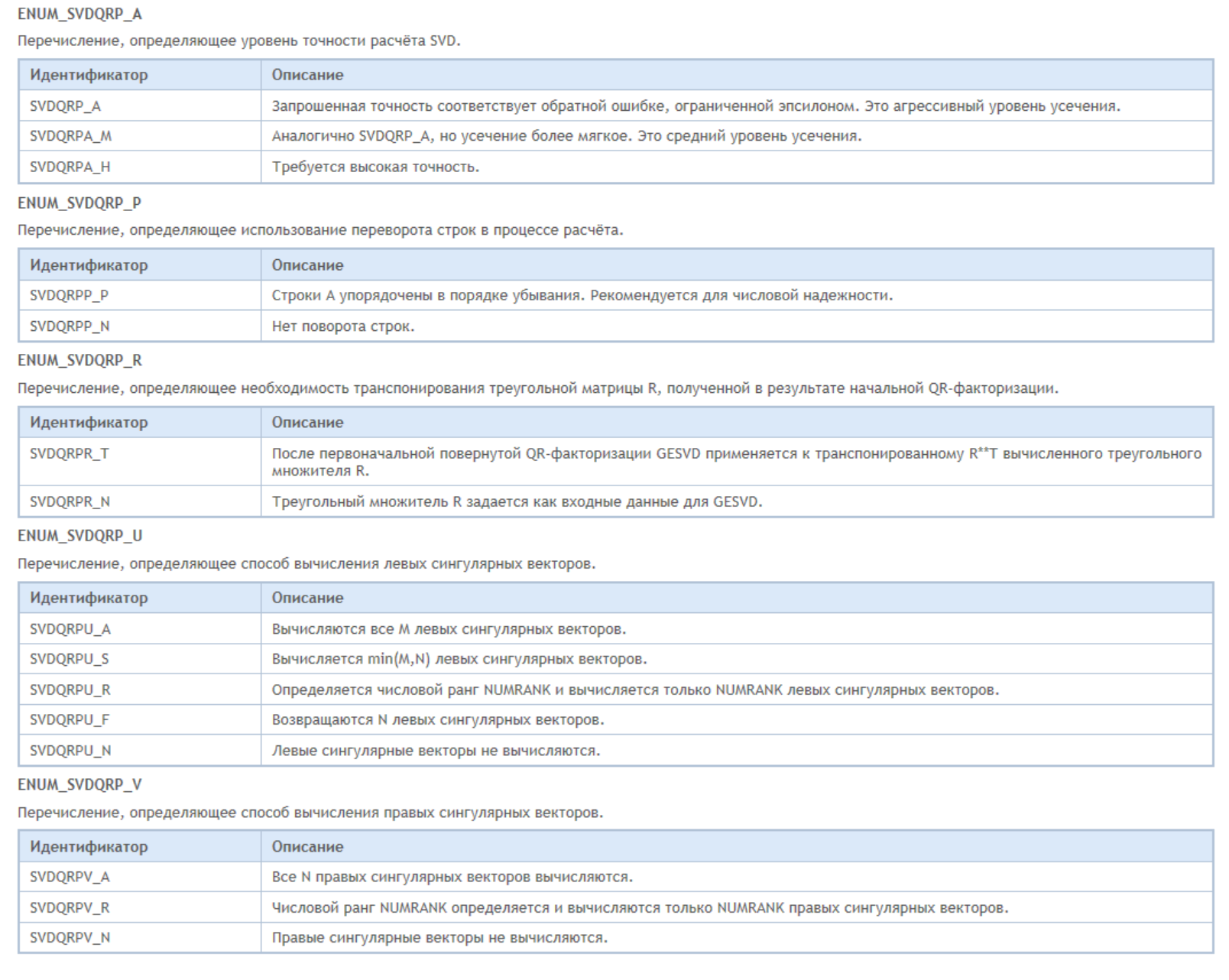Screen dimensions: 1229x980
Task: Click description 'Вычисляются все M левых сингулярных векторов.'
Action: [x=449, y=629]
